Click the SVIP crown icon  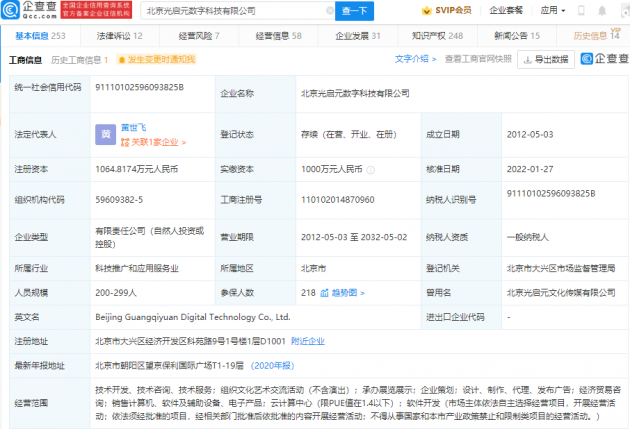pos(426,11)
